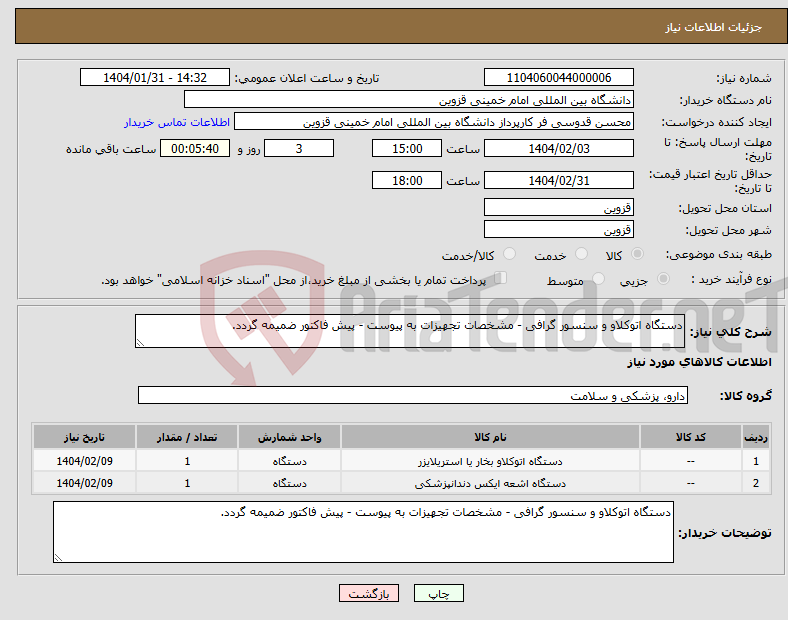This screenshot has height=620, width=788.
Task: Click the resize handle of the توضیحات خریدار box
Action: point(58,557)
